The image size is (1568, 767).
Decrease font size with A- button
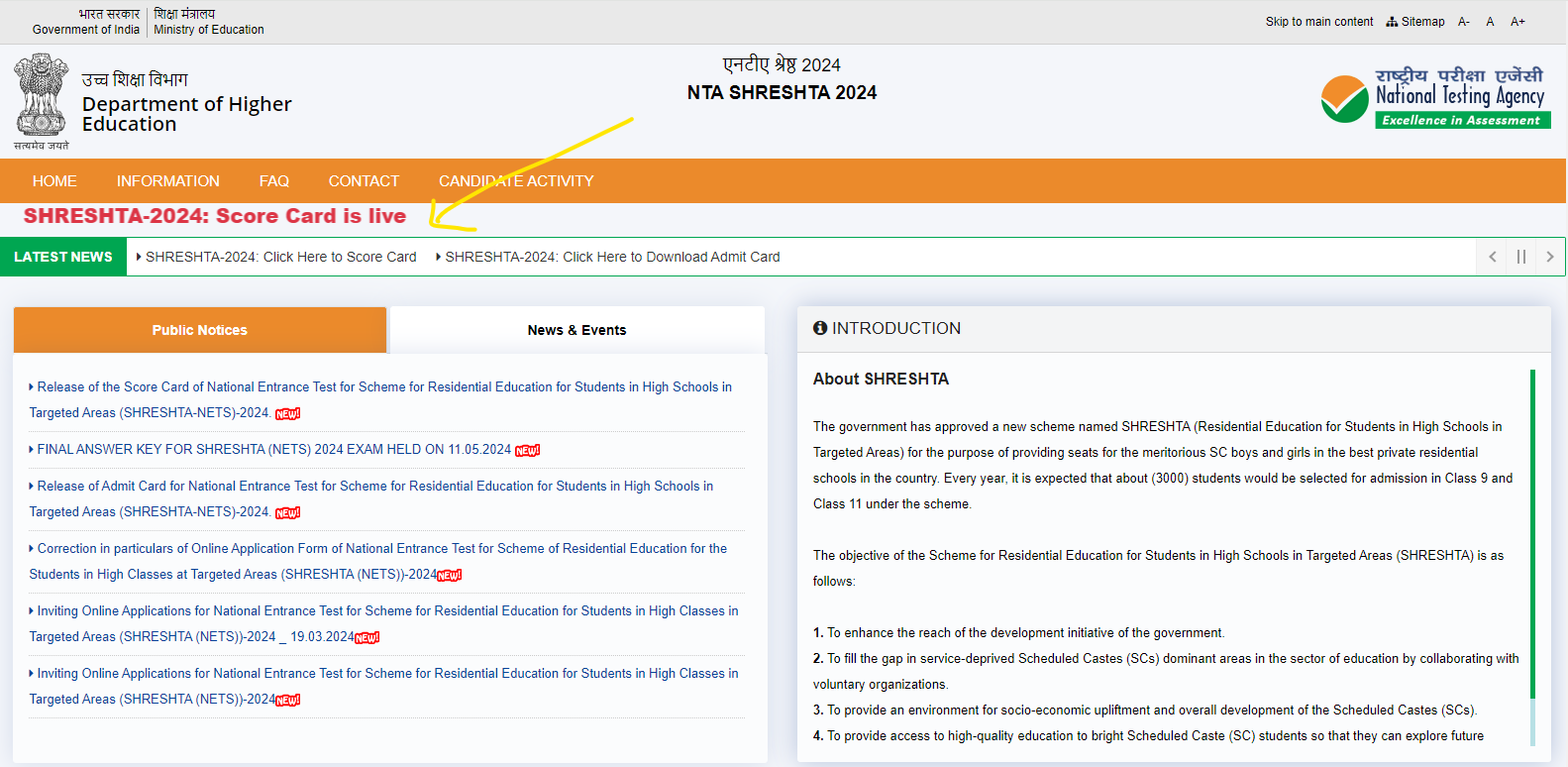pyautogui.click(x=1464, y=22)
